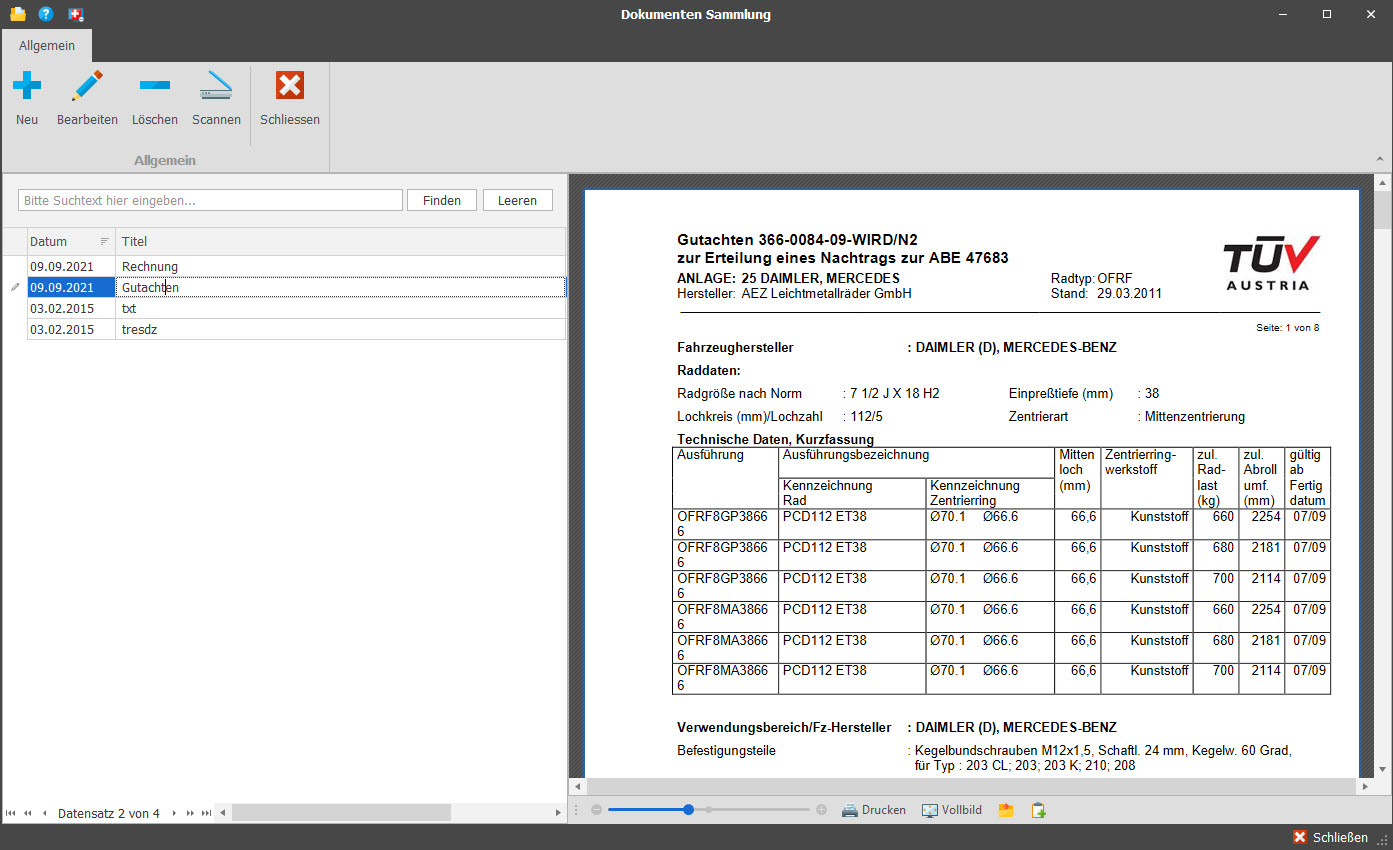Click the yellow folder icon in title bar

pyautogui.click(x=17, y=14)
